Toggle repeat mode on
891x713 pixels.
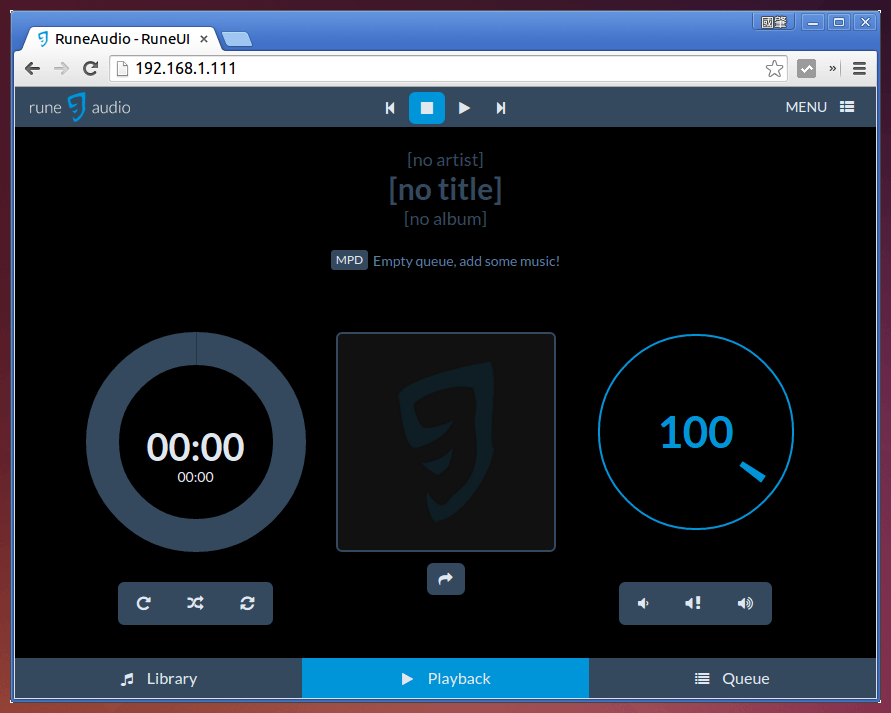(x=144, y=603)
